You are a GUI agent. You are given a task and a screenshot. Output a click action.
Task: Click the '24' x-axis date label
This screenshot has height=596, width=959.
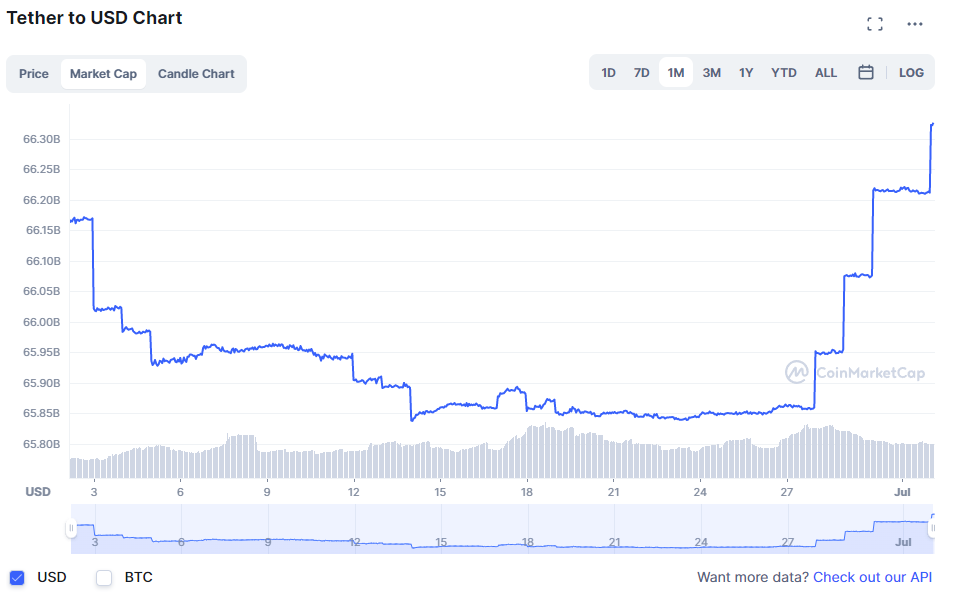700,492
